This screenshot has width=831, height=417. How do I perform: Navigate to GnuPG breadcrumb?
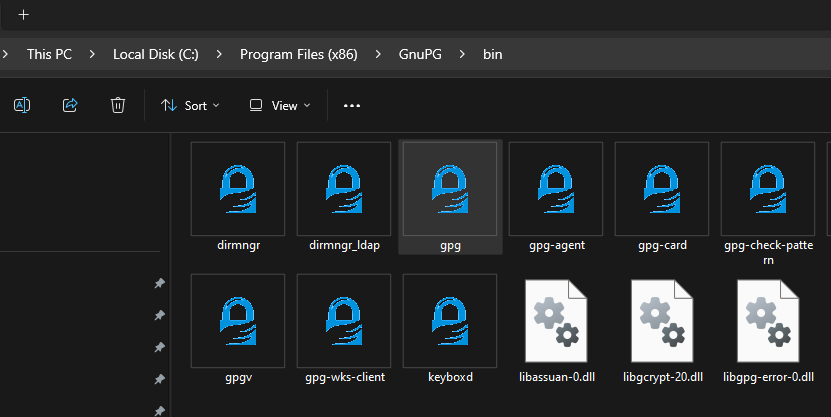pos(420,54)
